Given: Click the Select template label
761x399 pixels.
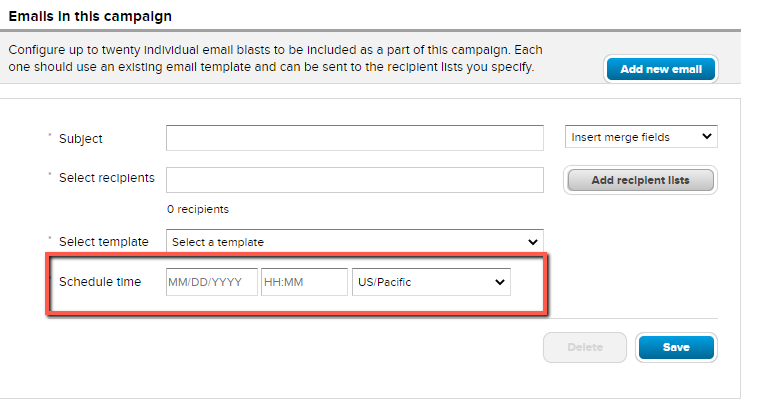Looking at the screenshot, I should [103, 242].
